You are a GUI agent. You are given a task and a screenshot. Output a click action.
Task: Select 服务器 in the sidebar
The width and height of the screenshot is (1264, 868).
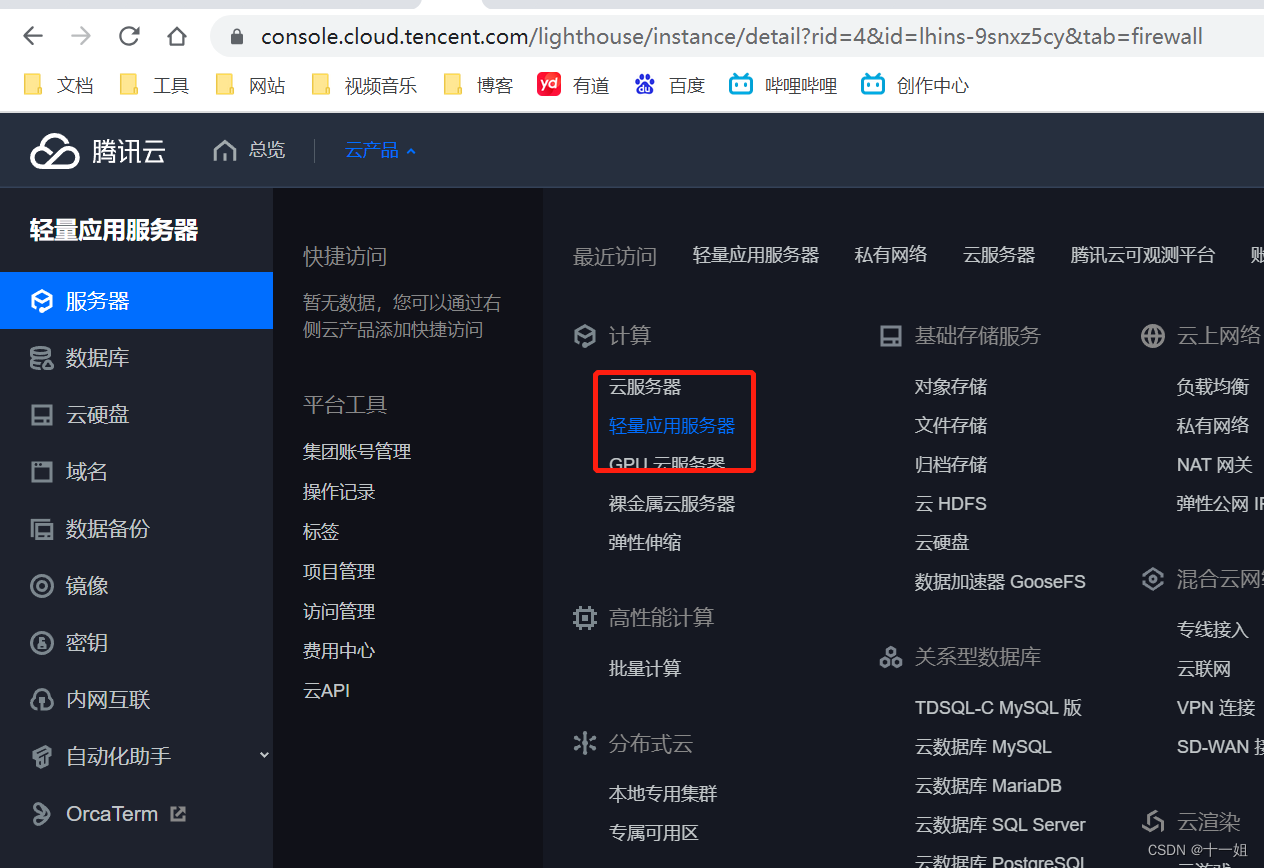click(136, 300)
